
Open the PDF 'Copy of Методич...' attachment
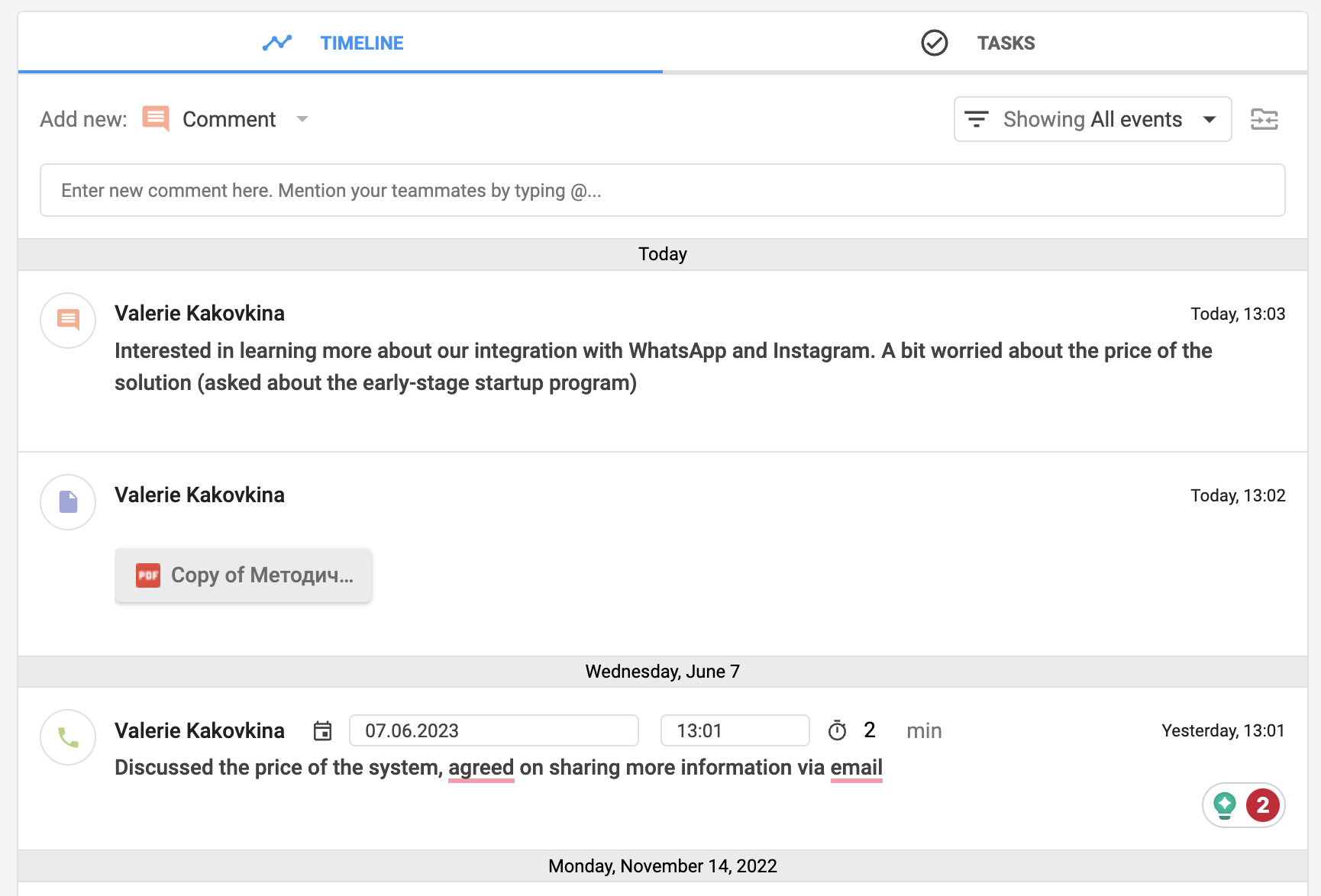(x=243, y=575)
